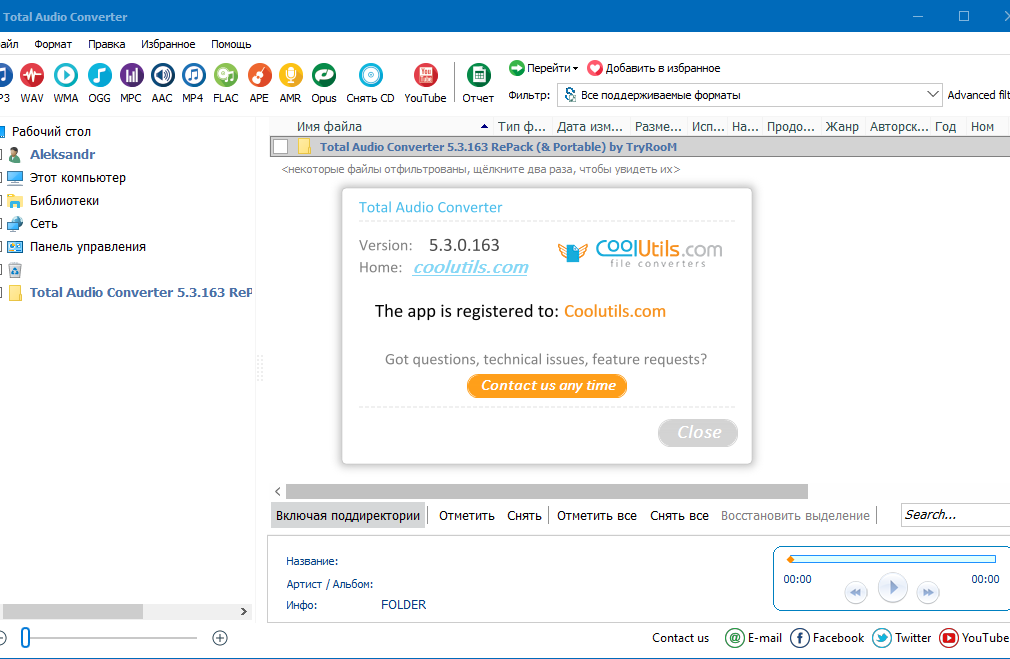The height and width of the screenshot is (659, 1010).
Task: Click the thumbnail zoom slider handle
Action: click(26, 638)
